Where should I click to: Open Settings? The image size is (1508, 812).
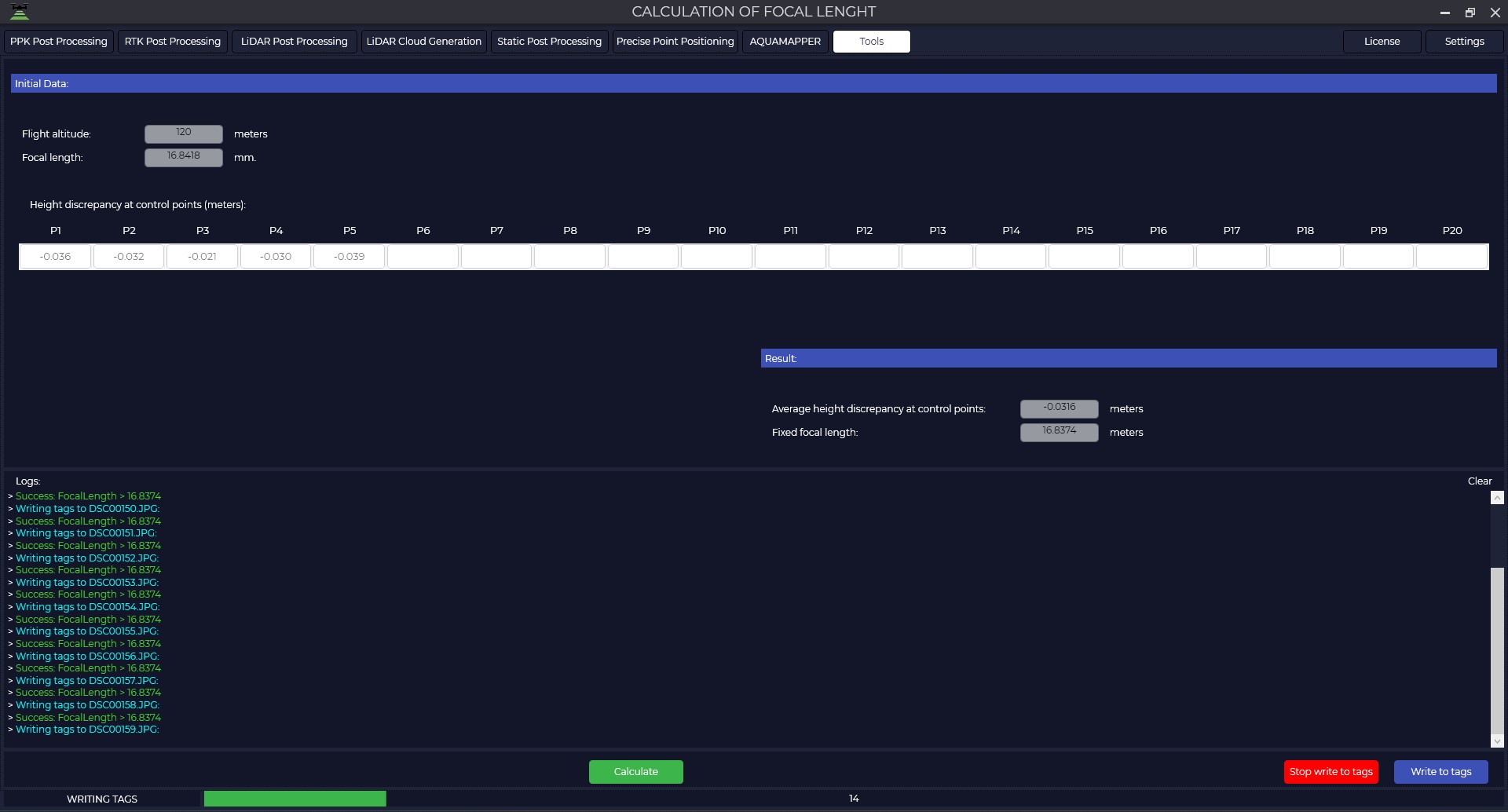[1465, 42]
